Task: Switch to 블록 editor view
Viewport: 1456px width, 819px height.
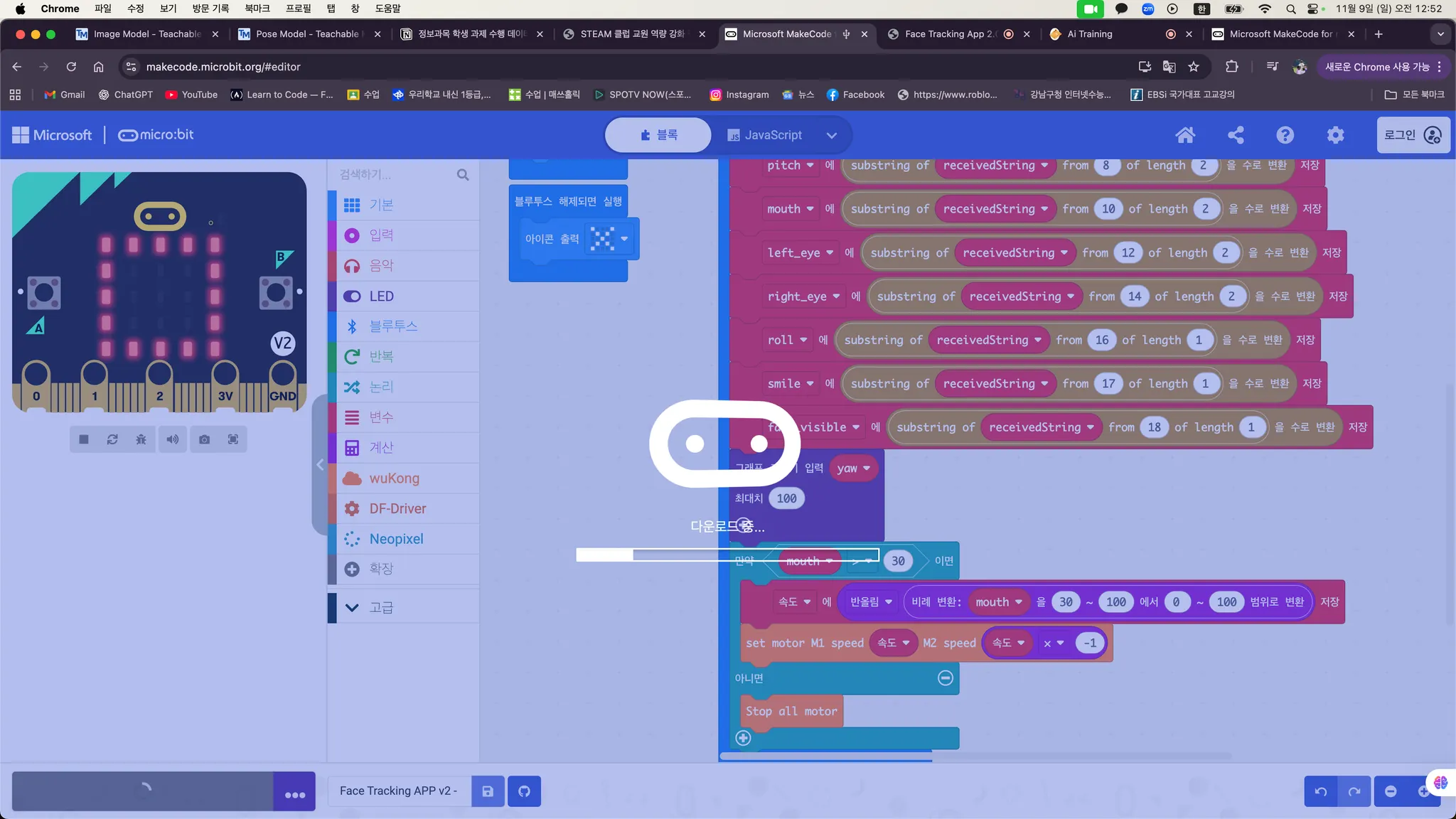Action: pyautogui.click(x=658, y=135)
